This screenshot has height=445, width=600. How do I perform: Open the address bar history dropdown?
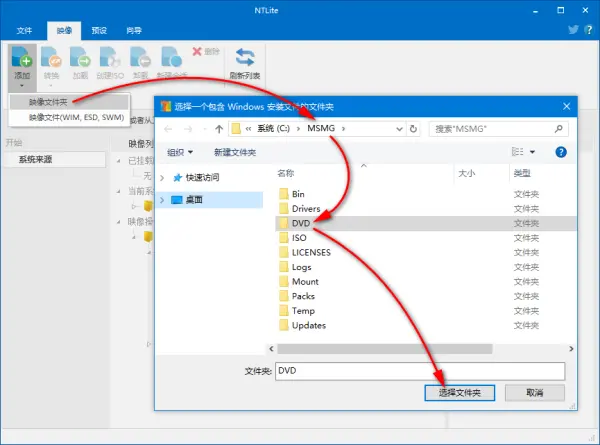pyautogui.click(x=399, y=129)
